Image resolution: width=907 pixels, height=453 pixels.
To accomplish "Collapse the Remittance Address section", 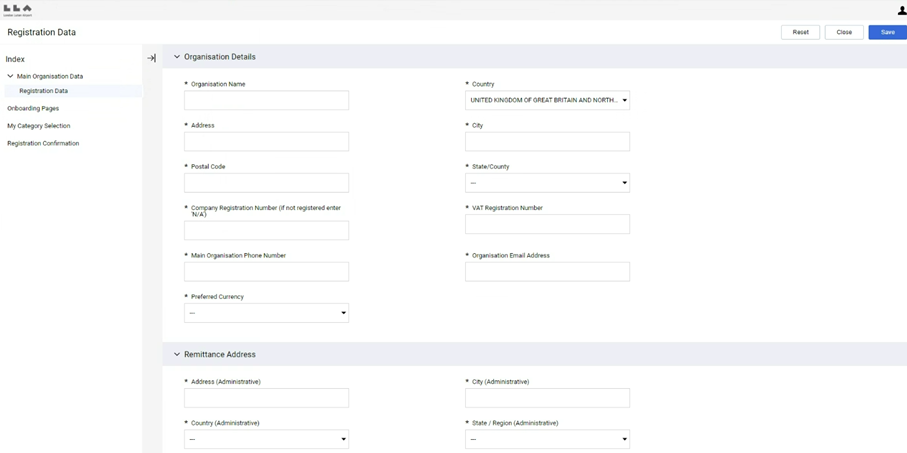I will tap(177, 355).
